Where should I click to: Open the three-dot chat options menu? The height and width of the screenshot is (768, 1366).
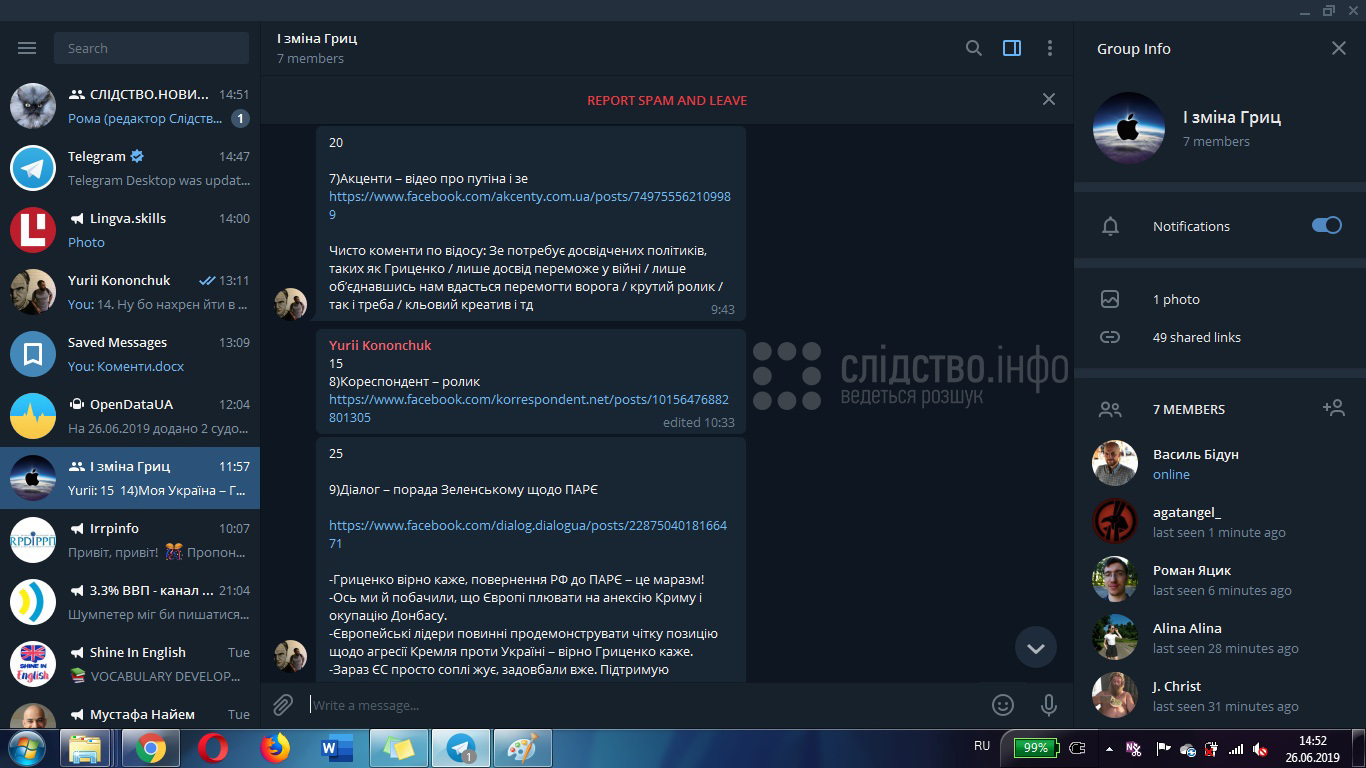1049,48
